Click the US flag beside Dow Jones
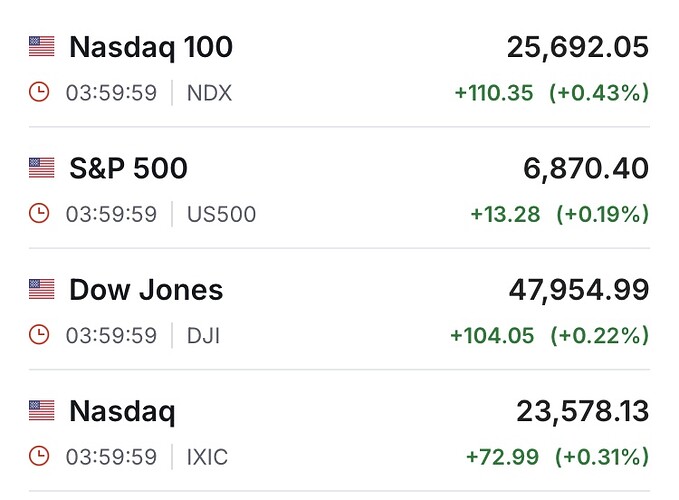This screenshot has height=500, width=679. tap(41, 290)
